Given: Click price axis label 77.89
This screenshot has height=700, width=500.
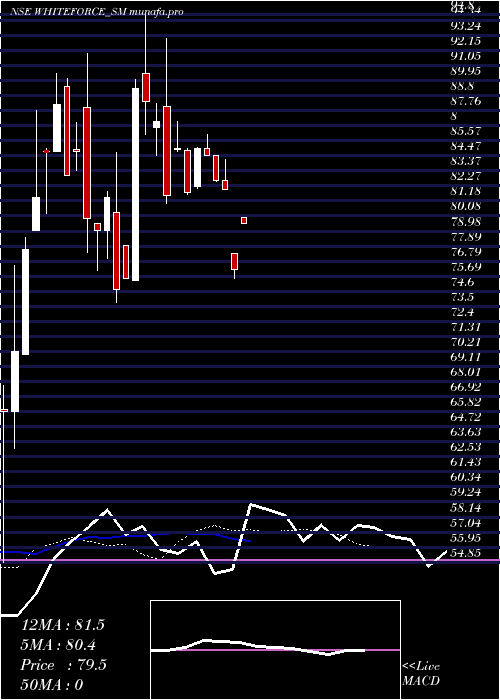Looking at the screenshot, I should point(465,237).
